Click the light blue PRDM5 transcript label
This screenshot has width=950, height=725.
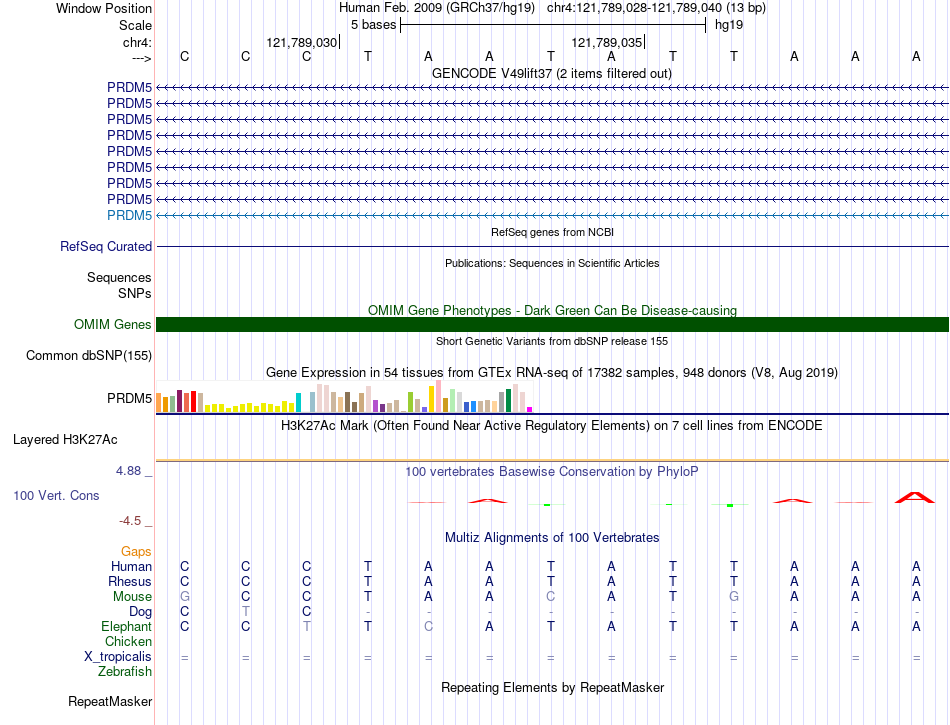(x=129, y=215)
